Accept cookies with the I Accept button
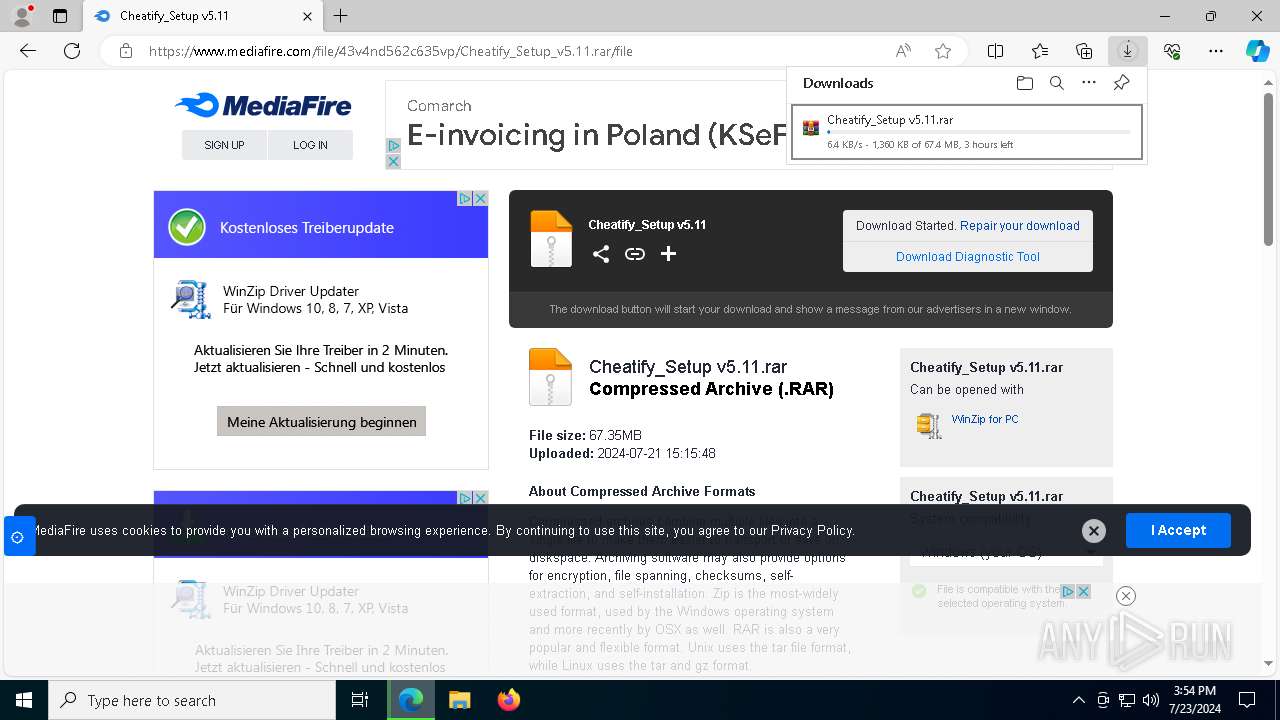This screenshot has width=1280, height=720. [1178, 530]
